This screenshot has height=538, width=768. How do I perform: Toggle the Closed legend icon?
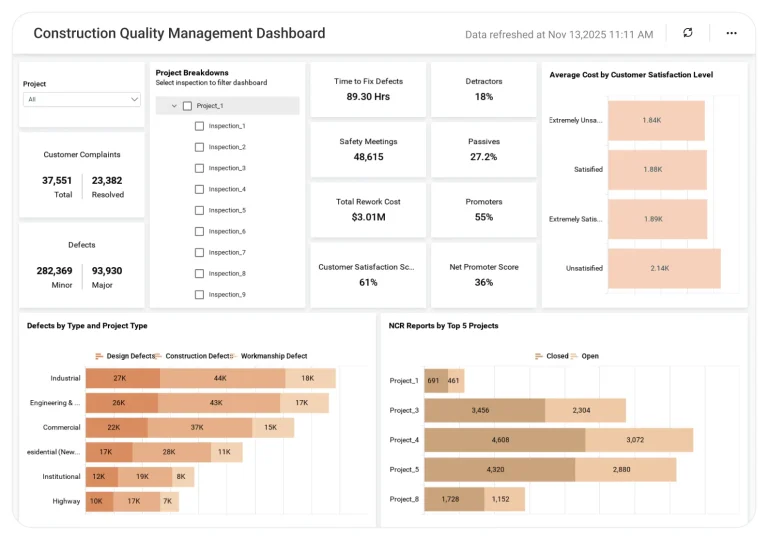[x=539, y=356]
